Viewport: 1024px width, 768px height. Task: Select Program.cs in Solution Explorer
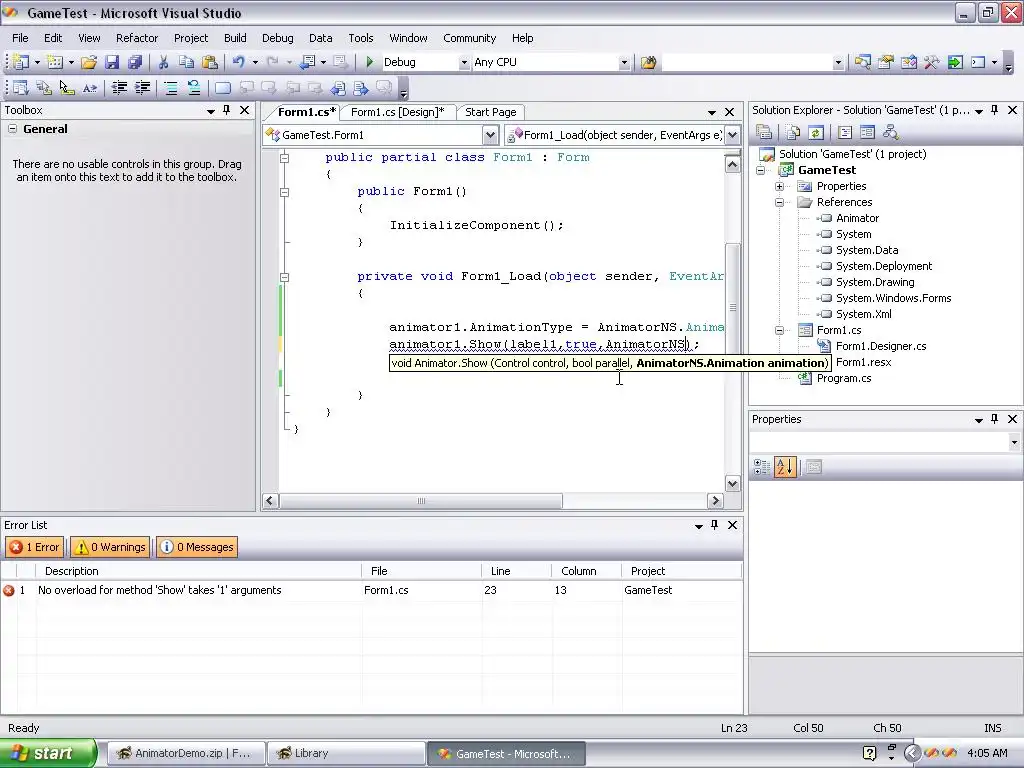[x=843, y=378]
